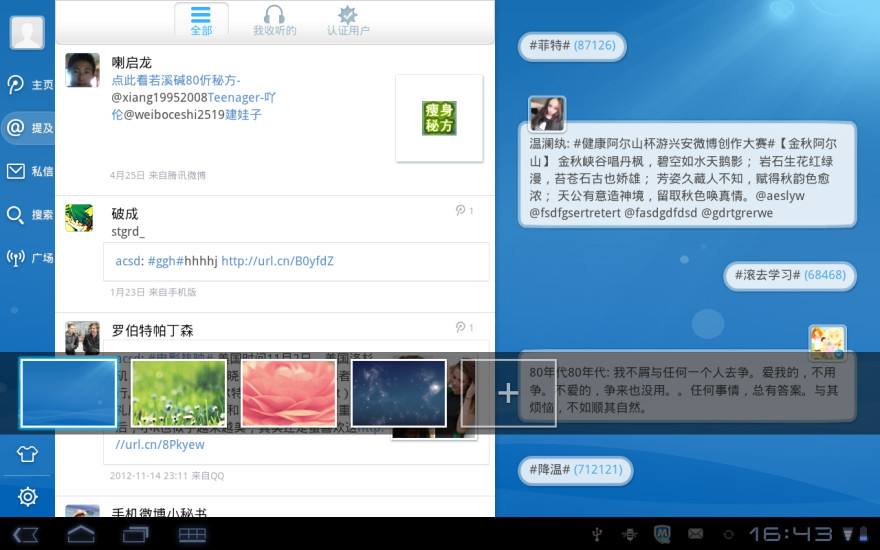880x550 pixels.
Task: Tap the user profile avatar at top left
Action: tap(27, 32)
